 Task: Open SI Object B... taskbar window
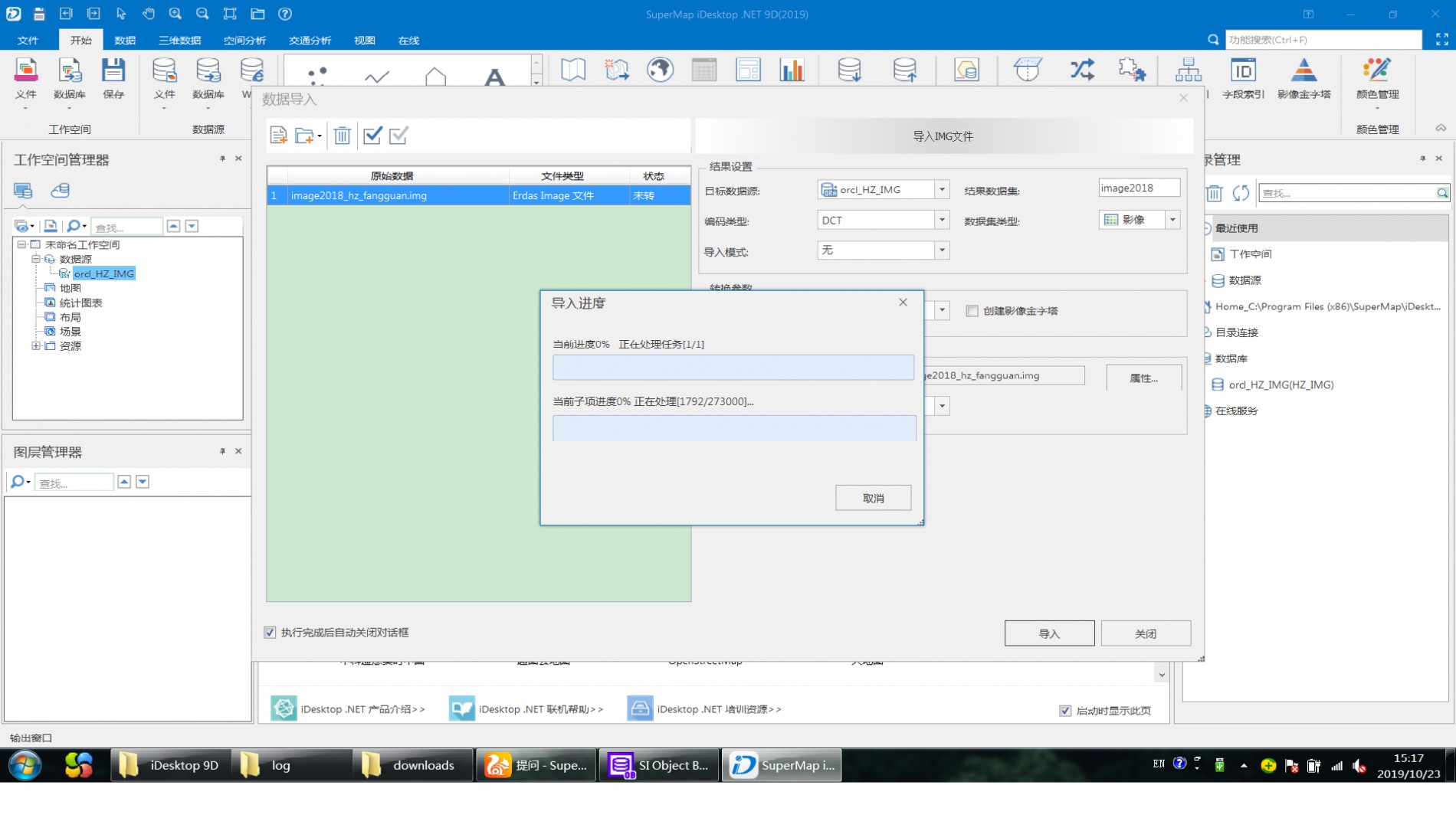(659, 765)
